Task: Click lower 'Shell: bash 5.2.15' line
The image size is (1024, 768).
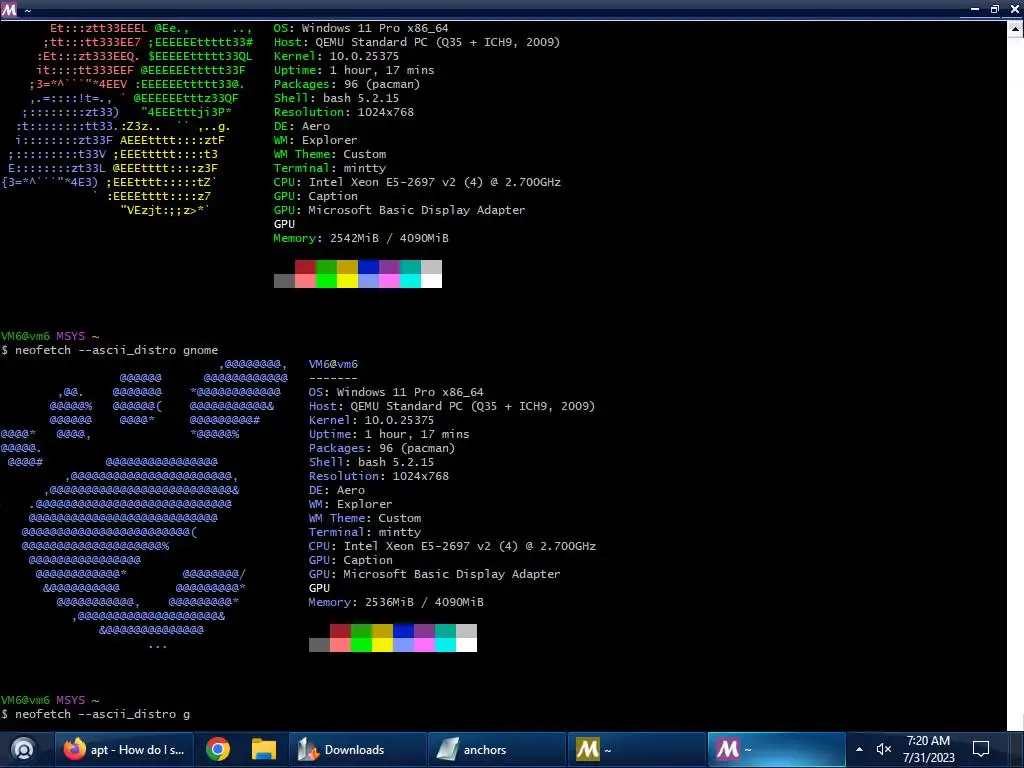Action: pyautogui.click(x=372, y=462)
